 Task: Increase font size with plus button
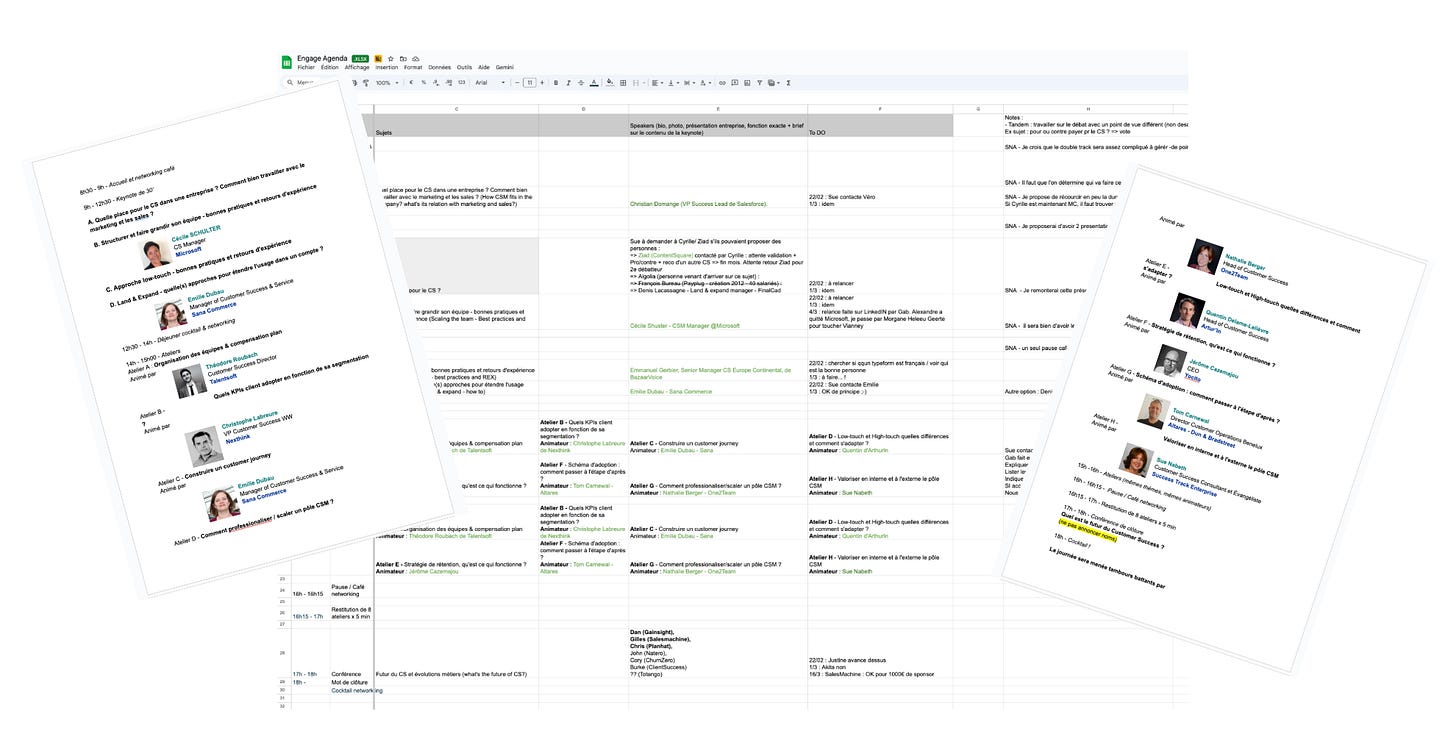[543, 82]
